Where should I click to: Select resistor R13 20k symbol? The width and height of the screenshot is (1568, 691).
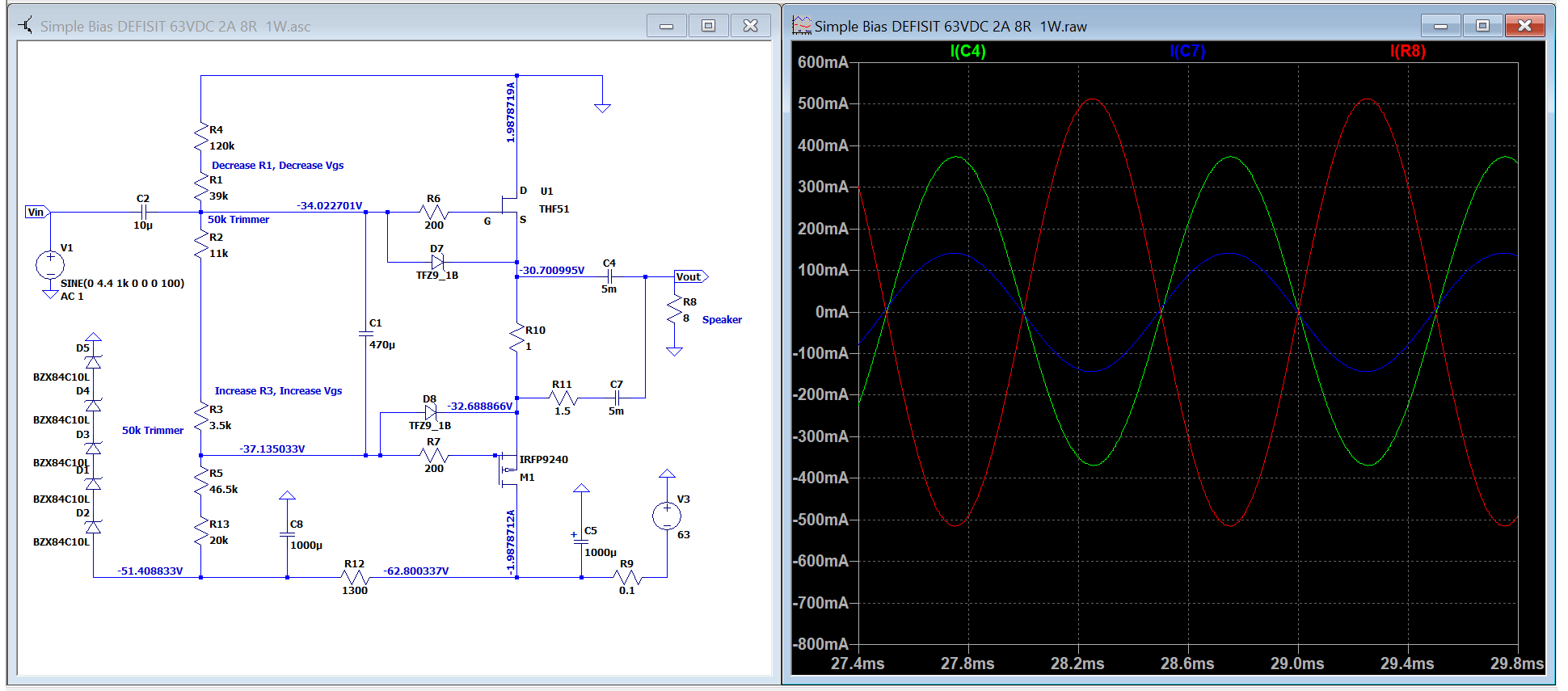(x=201, y=531)
